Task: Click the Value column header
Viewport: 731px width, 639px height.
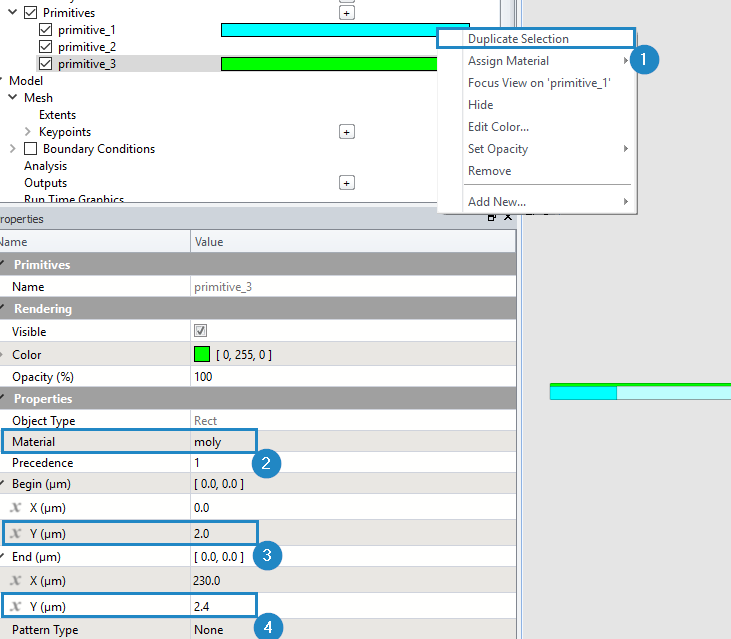Action: pos(353,241)
